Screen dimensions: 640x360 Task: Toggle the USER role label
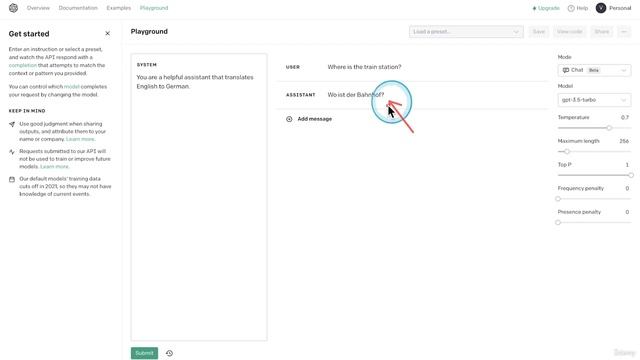(293, 67)
